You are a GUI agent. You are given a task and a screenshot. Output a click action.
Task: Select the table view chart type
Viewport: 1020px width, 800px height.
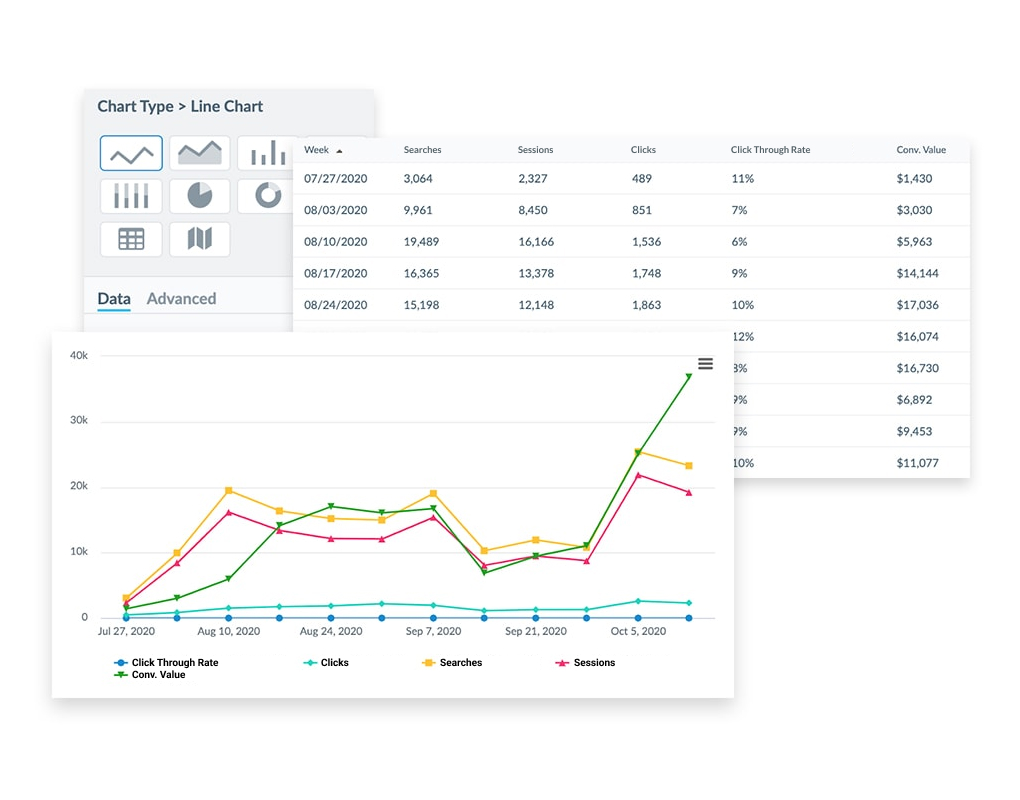click(130, 239)
